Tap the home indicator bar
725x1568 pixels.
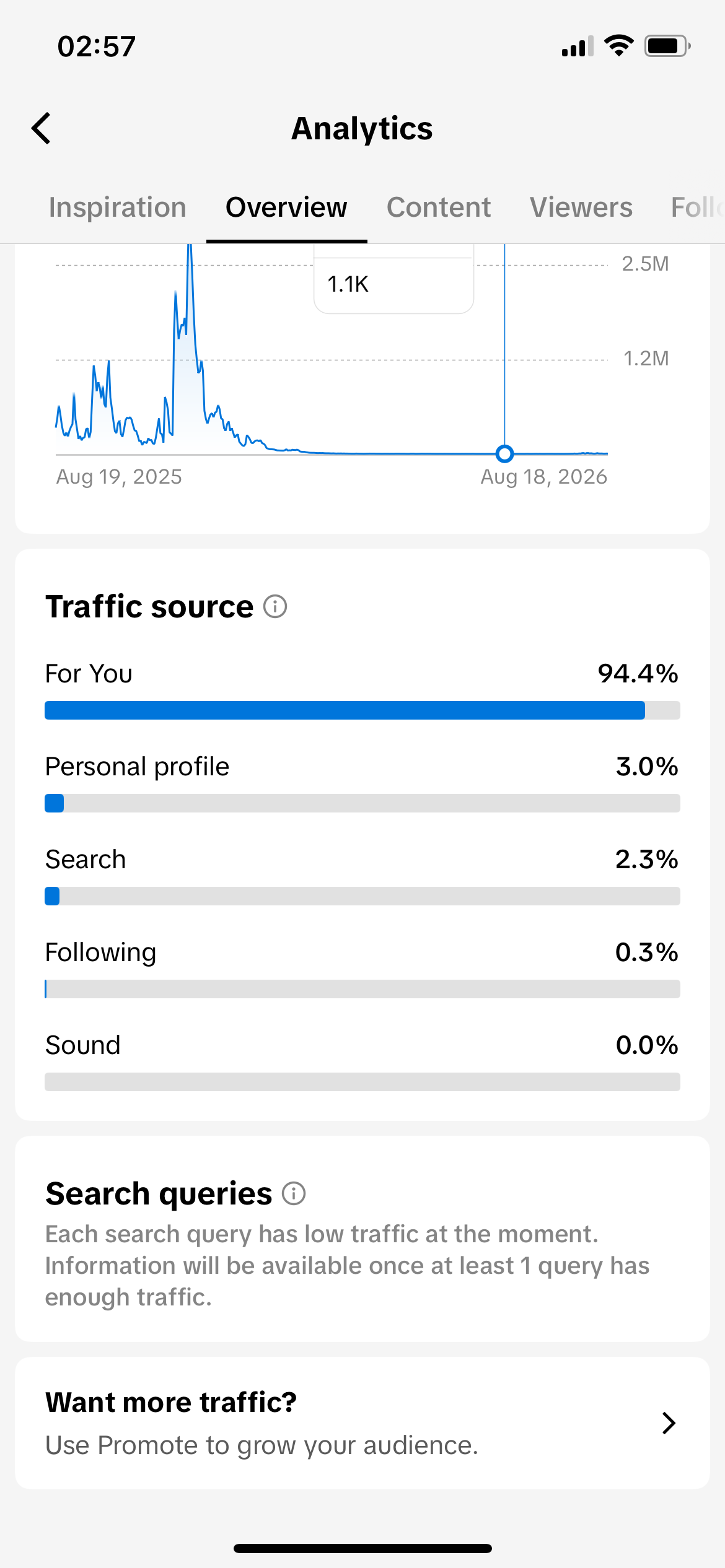point(362,1548)
